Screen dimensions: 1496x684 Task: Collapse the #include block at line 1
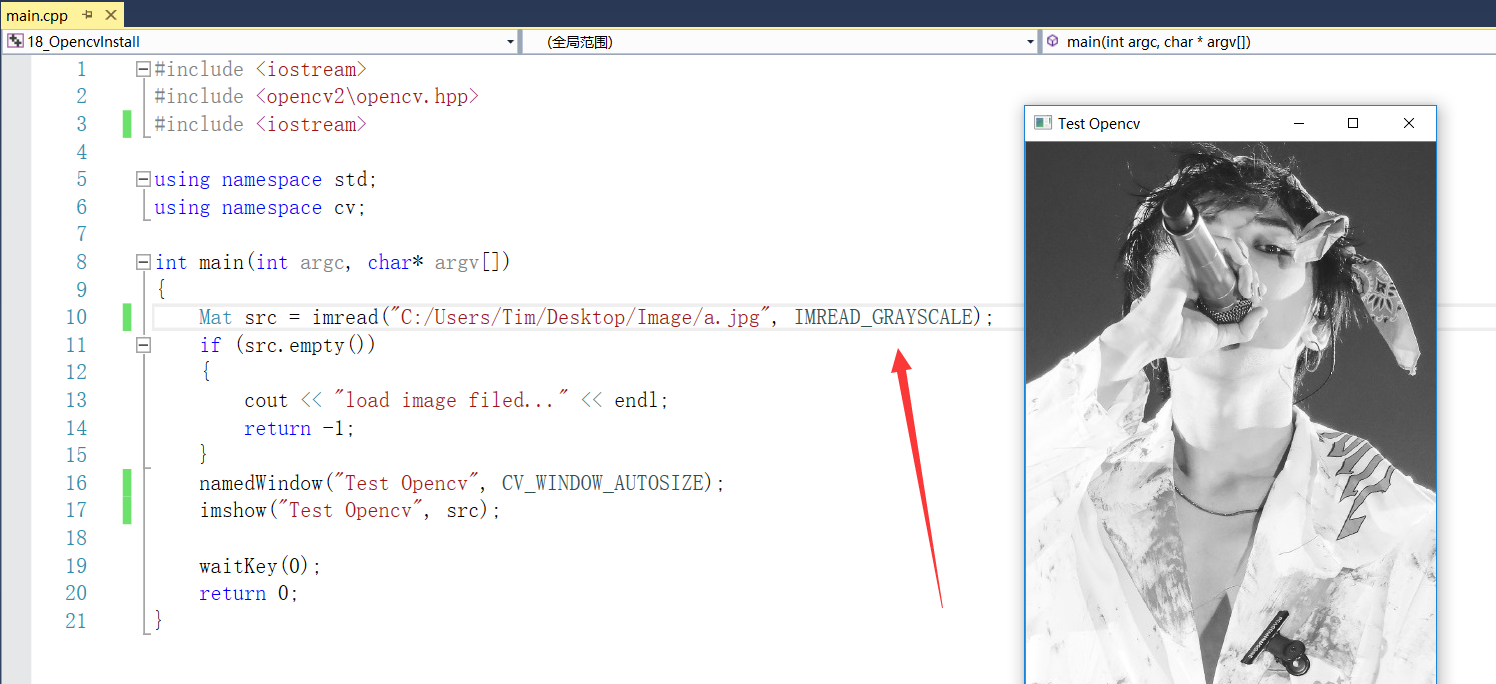pyautogui.click(x=143, y=69)
